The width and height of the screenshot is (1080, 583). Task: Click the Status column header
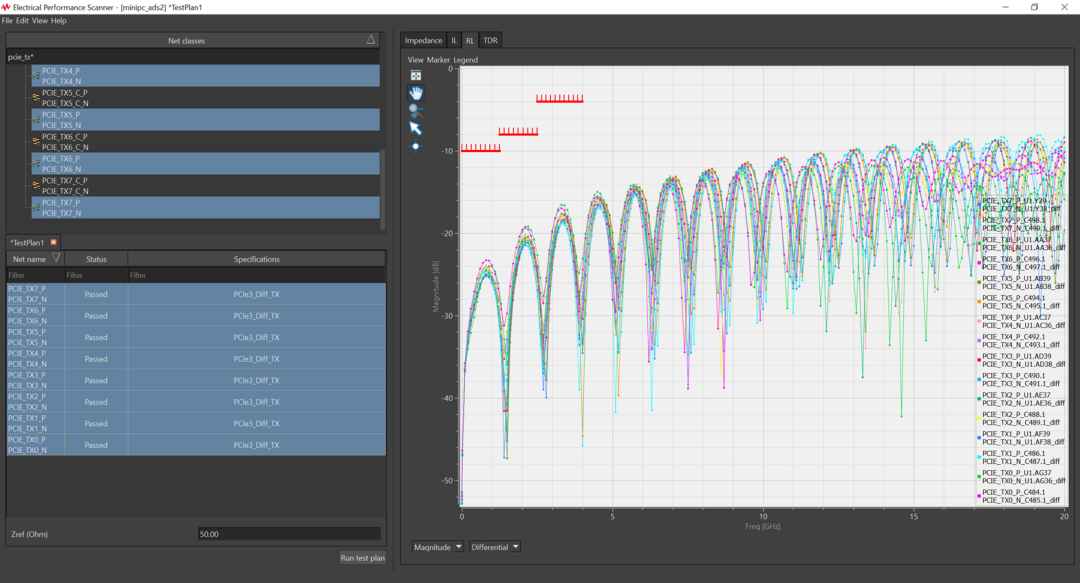point(96,259)
